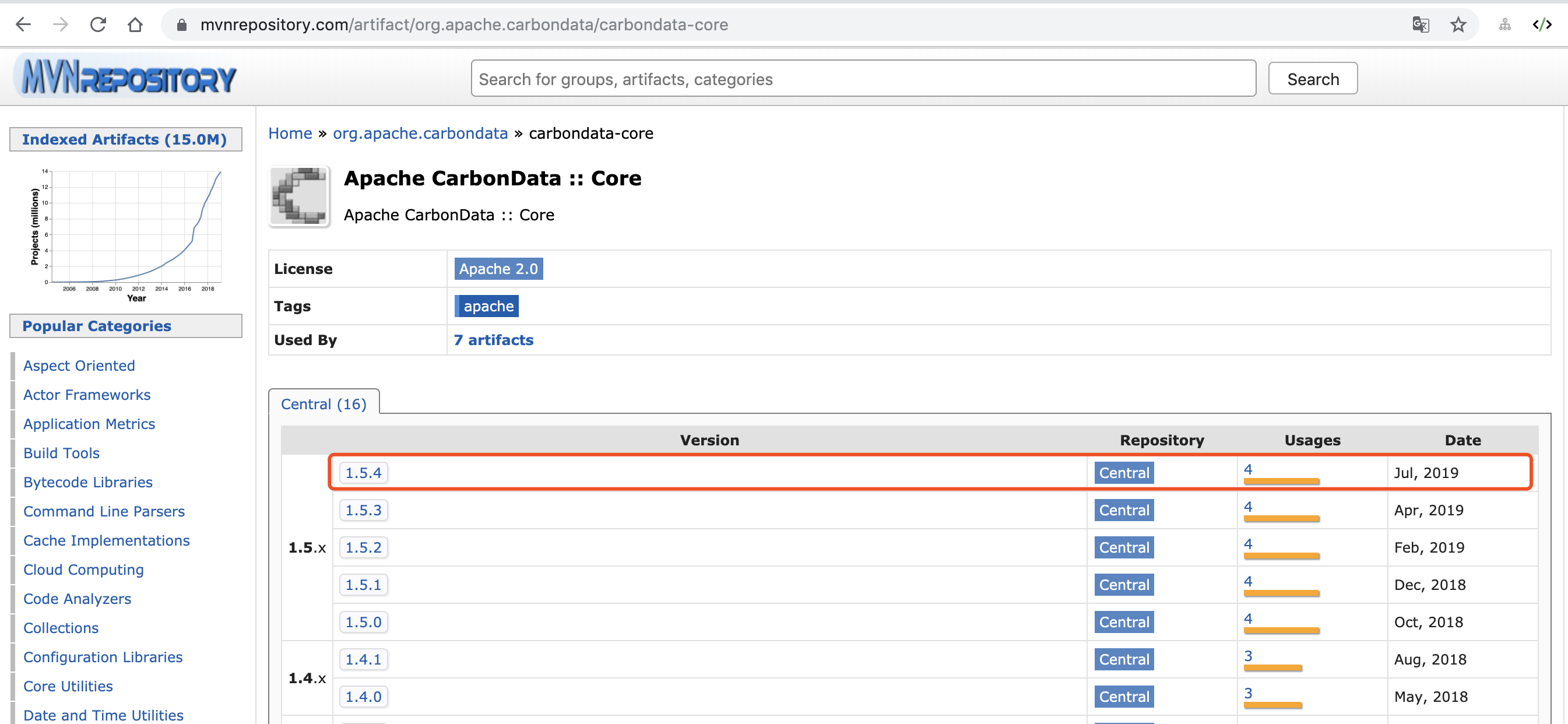1568x724 pixels.
Task: Reload the current page
Action: pos(97,24)
